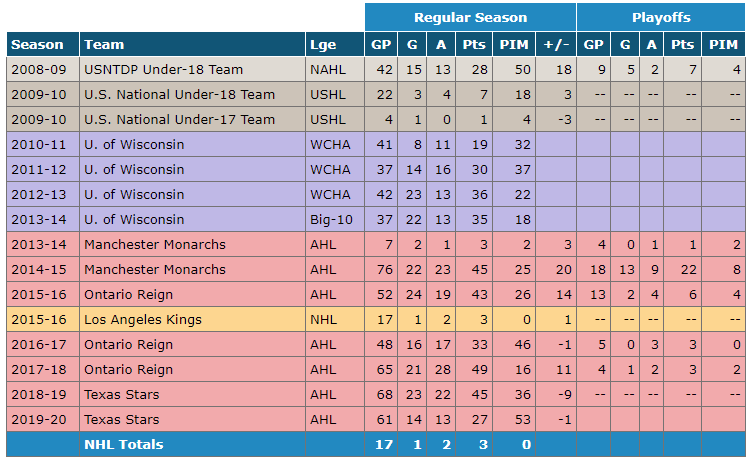Click the Pts header under Playoffs
This screenshot has height=465, width=752.
click(682, 45)
